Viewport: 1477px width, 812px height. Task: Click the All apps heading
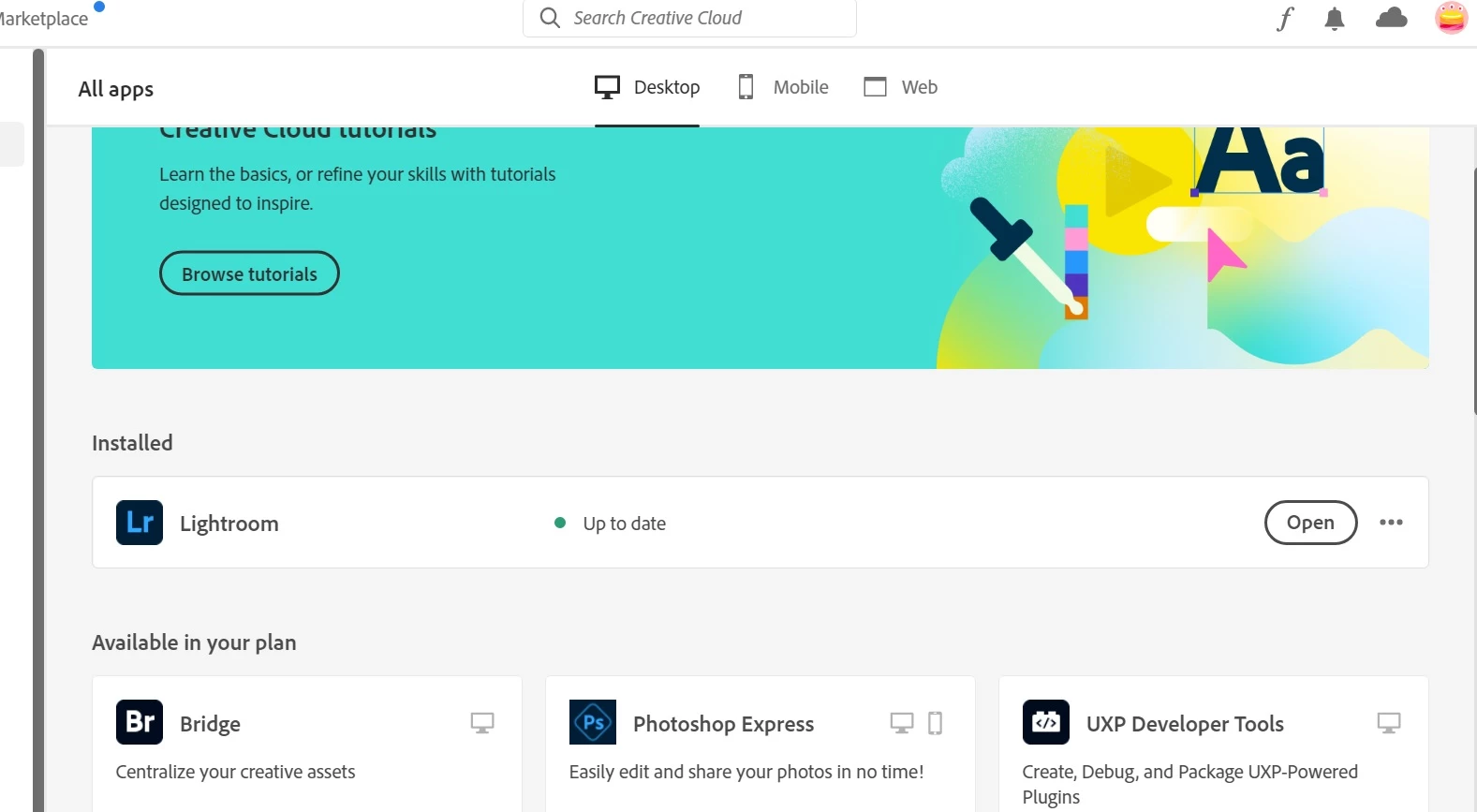point(116,89)
